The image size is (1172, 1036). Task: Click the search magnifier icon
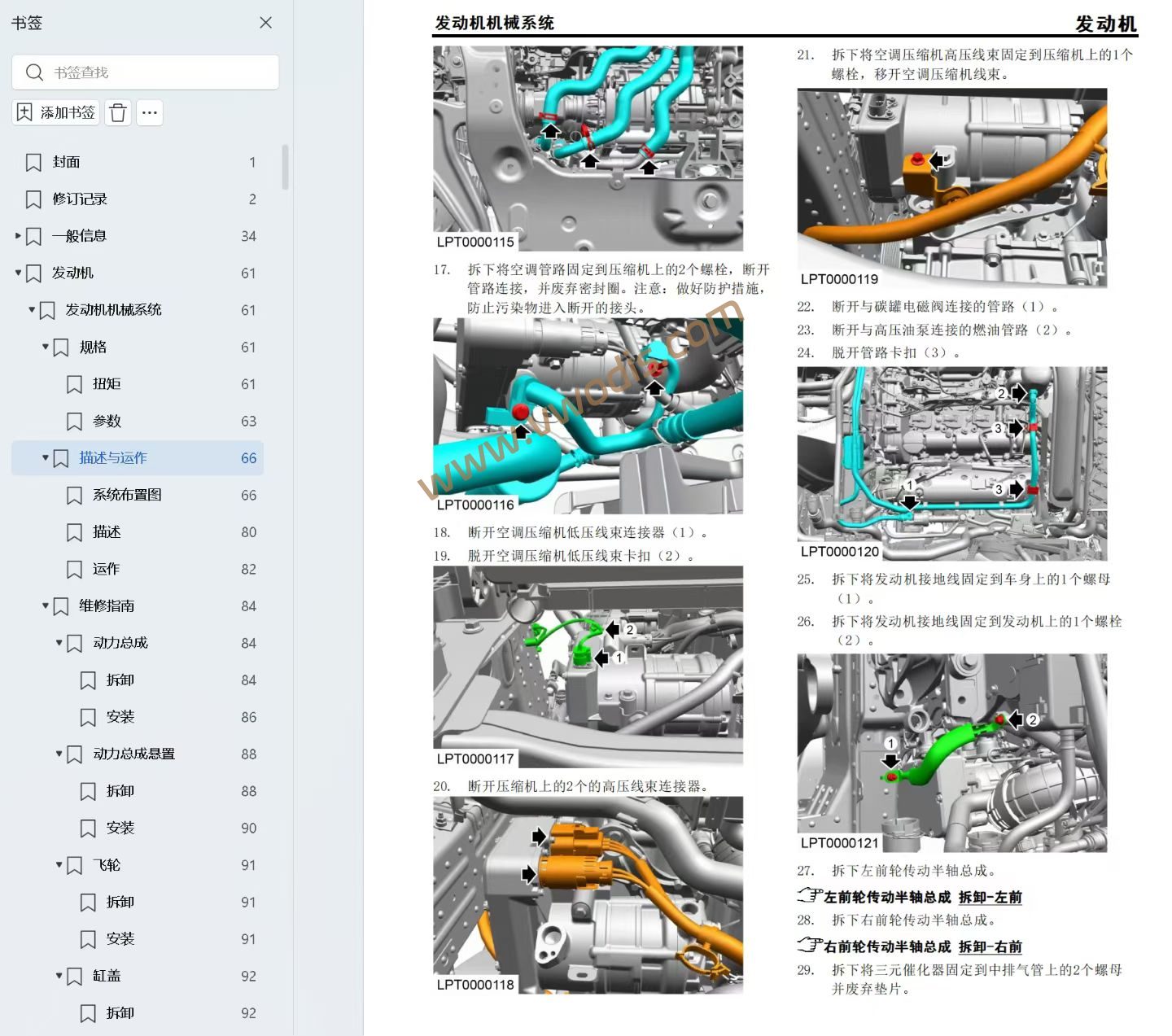pyautogui.click(x=34, y=72)
